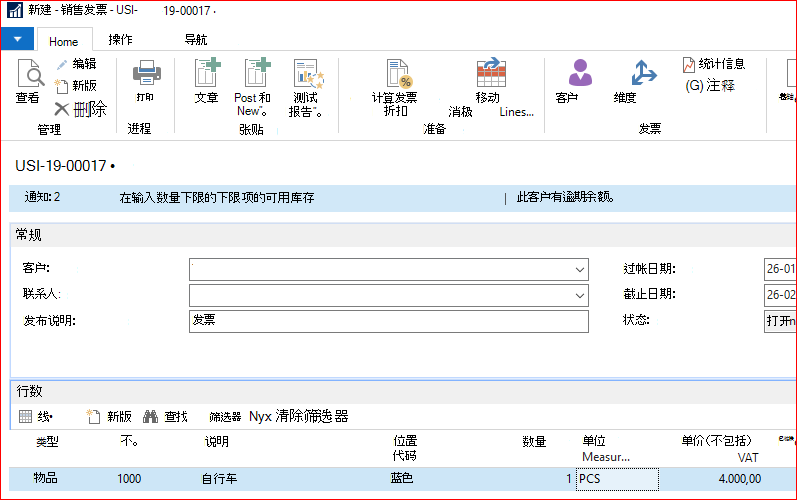This screenshot has width=797, height=500.
Task: Click the Description (说明) column header
Action: point(216,442)
